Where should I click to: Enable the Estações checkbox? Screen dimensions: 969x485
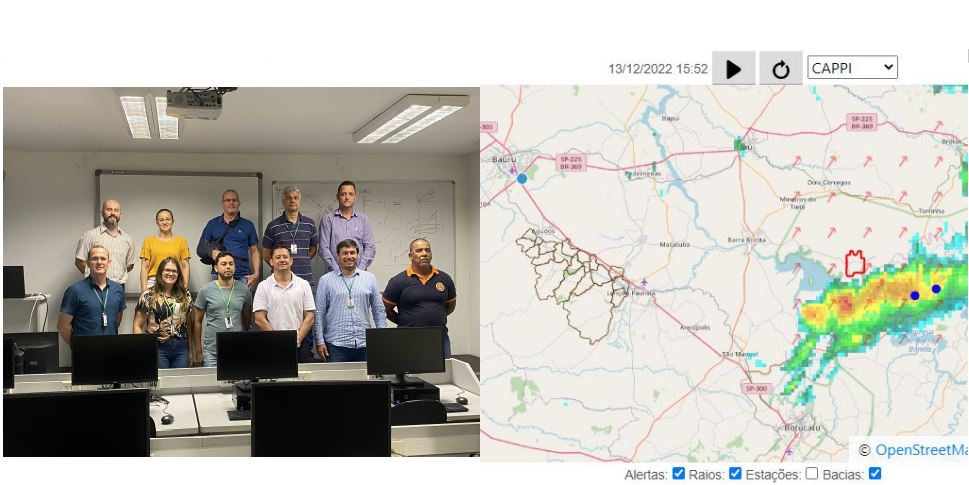[x=811, y=473]
